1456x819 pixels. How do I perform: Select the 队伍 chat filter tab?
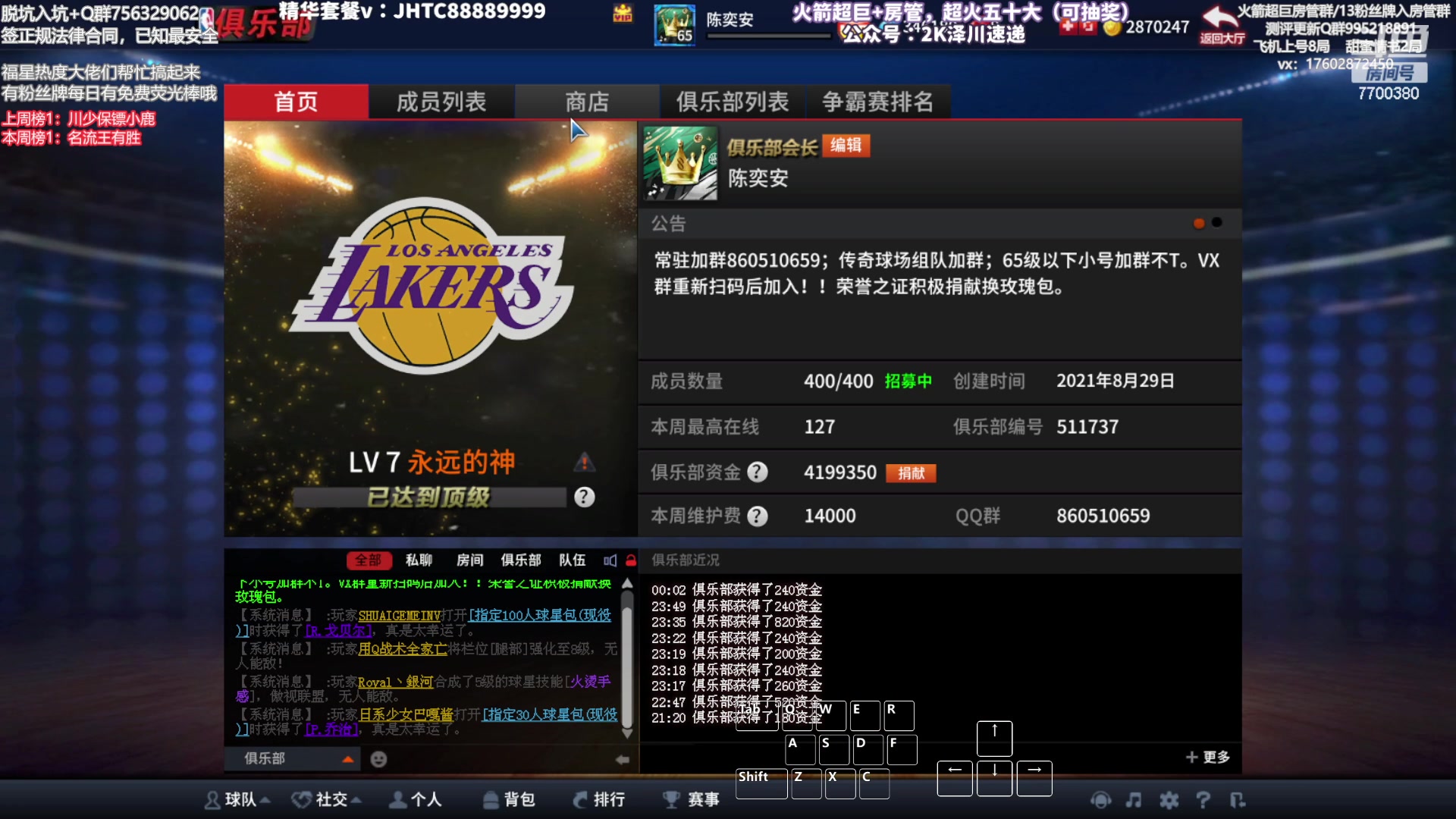click(573, 560)
